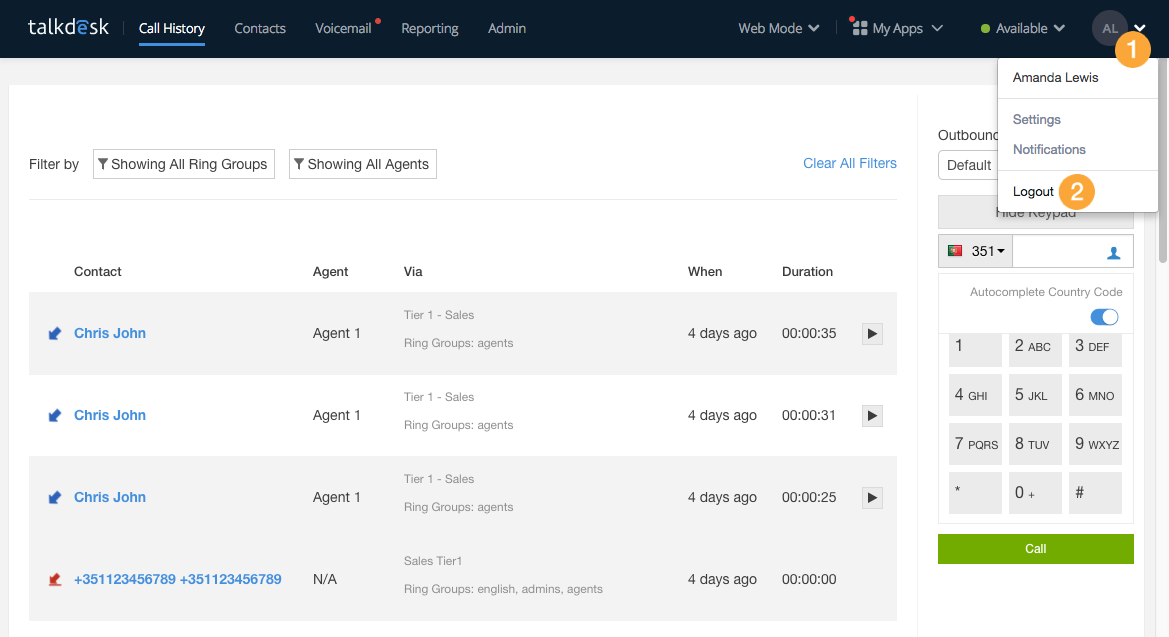The height and width of the screenshot is (637, 1169).
Task: Play the 00:00:35 Chris John call recording
Action: point(872,333)
